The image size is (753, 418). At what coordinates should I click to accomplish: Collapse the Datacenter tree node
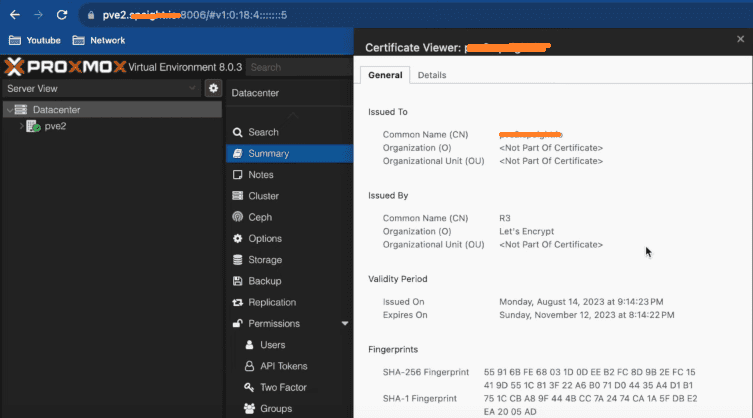(x=10, y=110)
